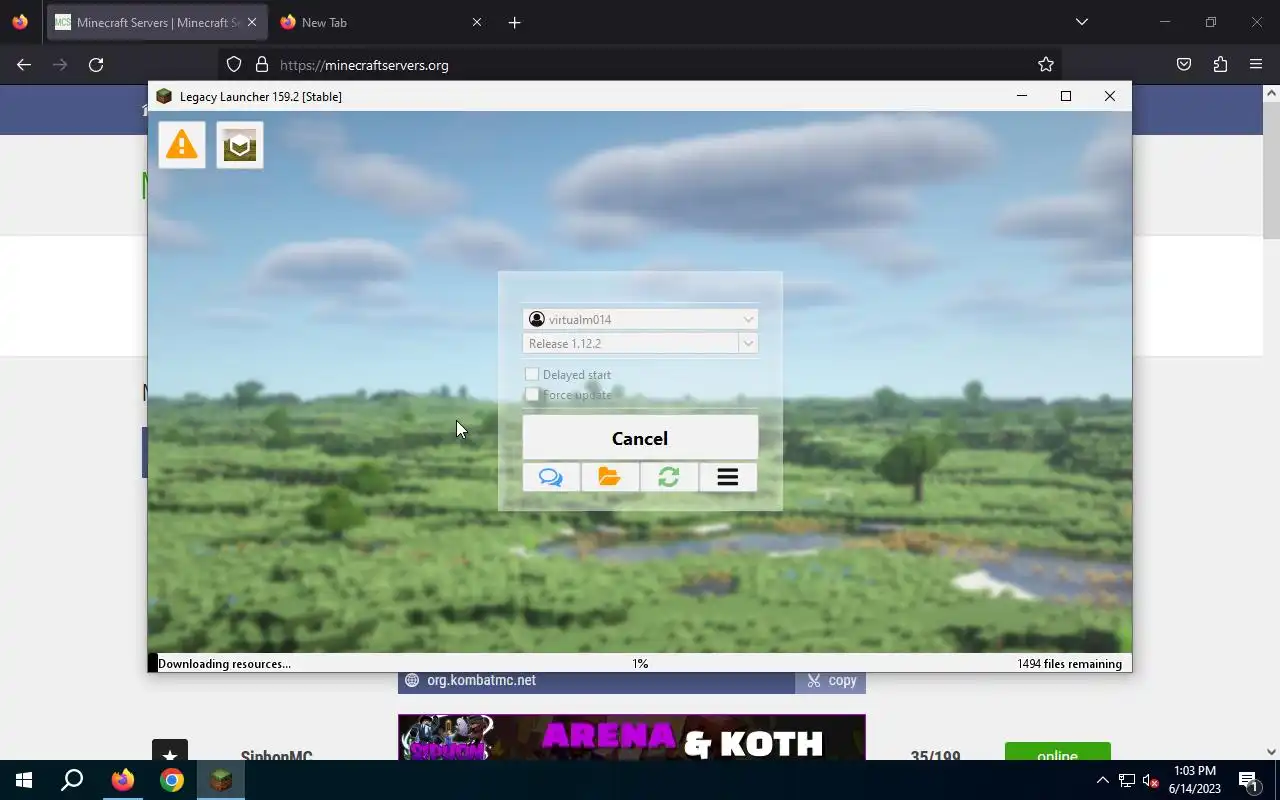
Task: Click the Firefox taskbar icon
Action: [x=123, y=780]
